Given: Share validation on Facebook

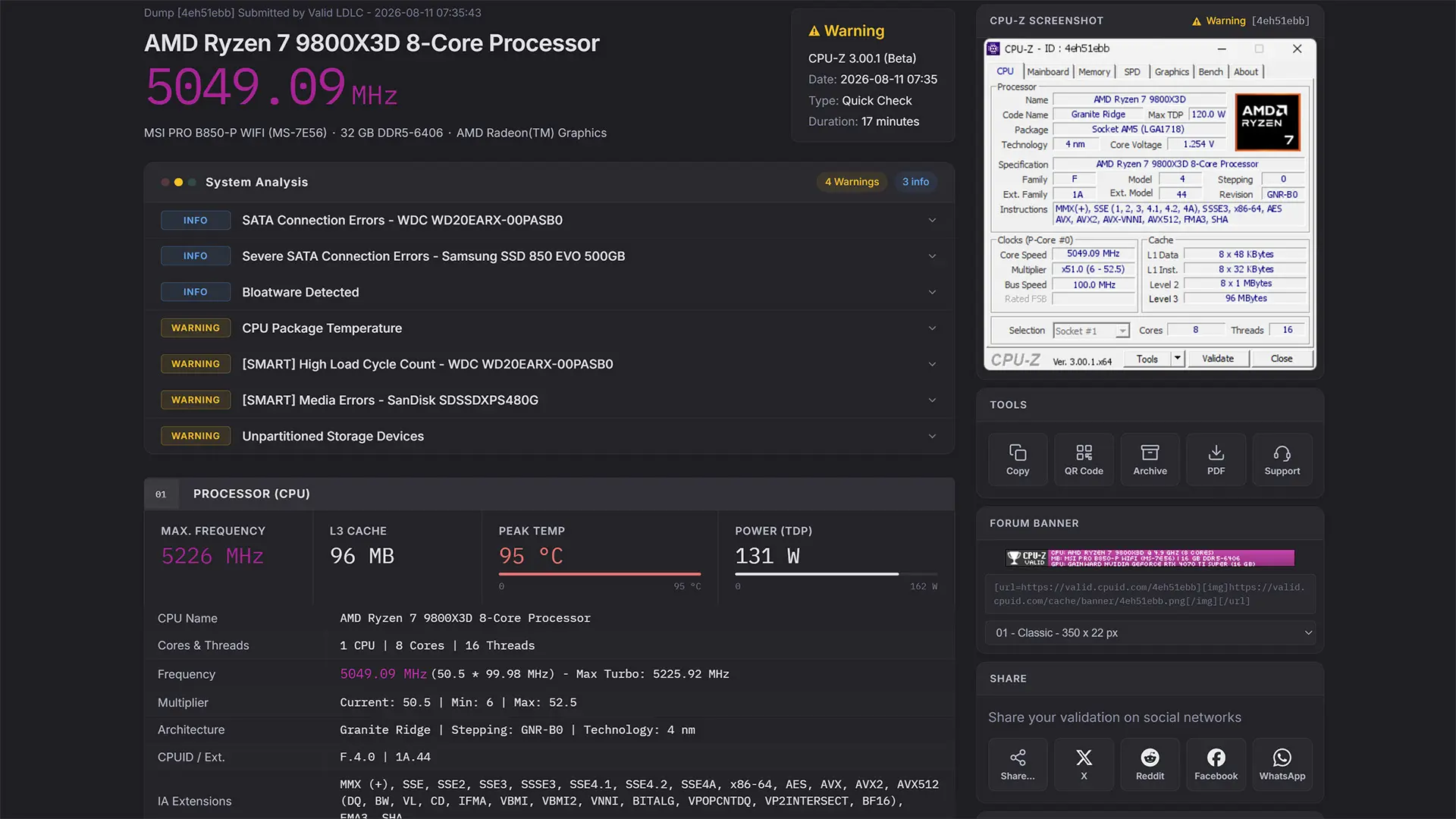Looking at the screenshot, I should coord(1216,764).
